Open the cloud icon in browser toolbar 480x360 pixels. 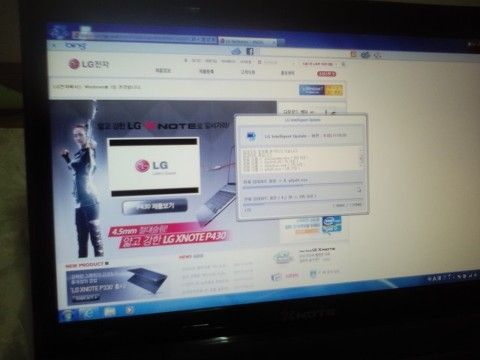(236, 51)
